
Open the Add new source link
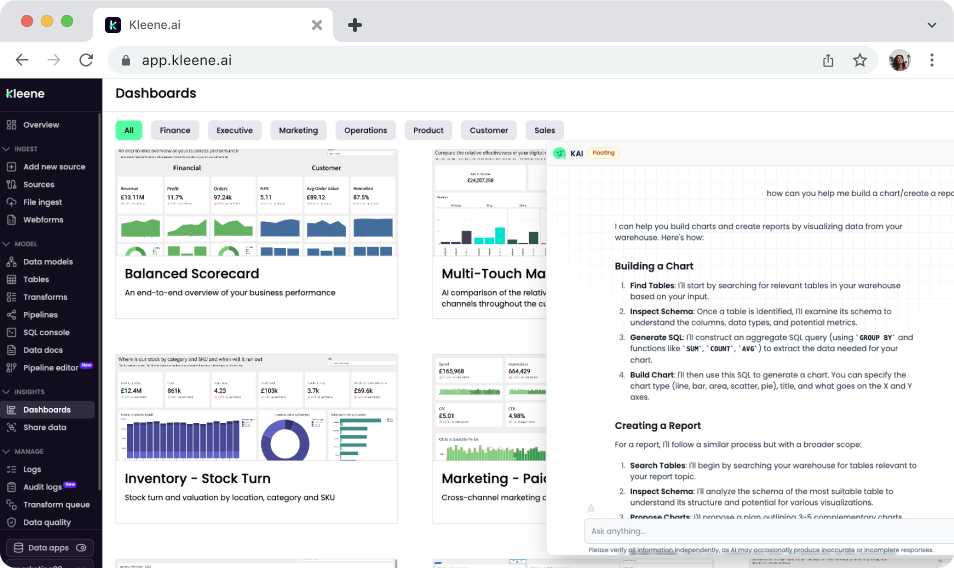54,167
